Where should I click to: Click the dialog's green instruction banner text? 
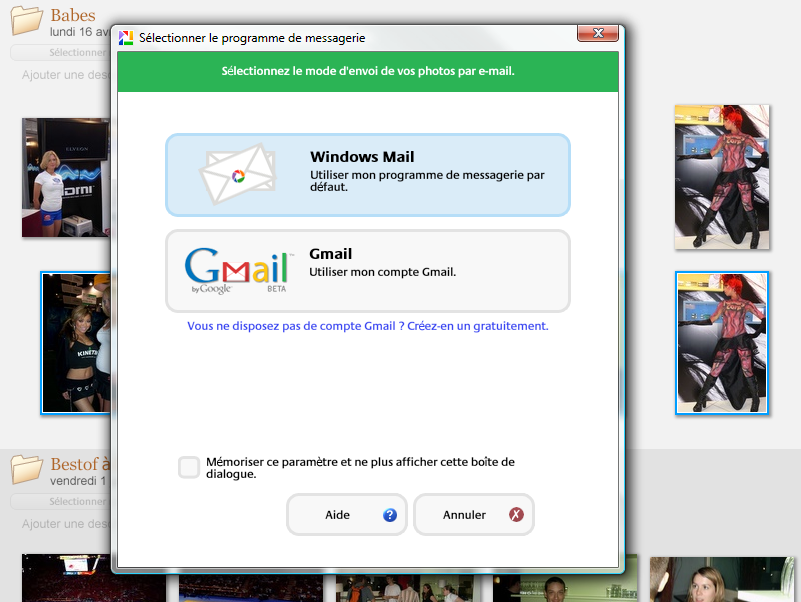click(x=368, y=71)
